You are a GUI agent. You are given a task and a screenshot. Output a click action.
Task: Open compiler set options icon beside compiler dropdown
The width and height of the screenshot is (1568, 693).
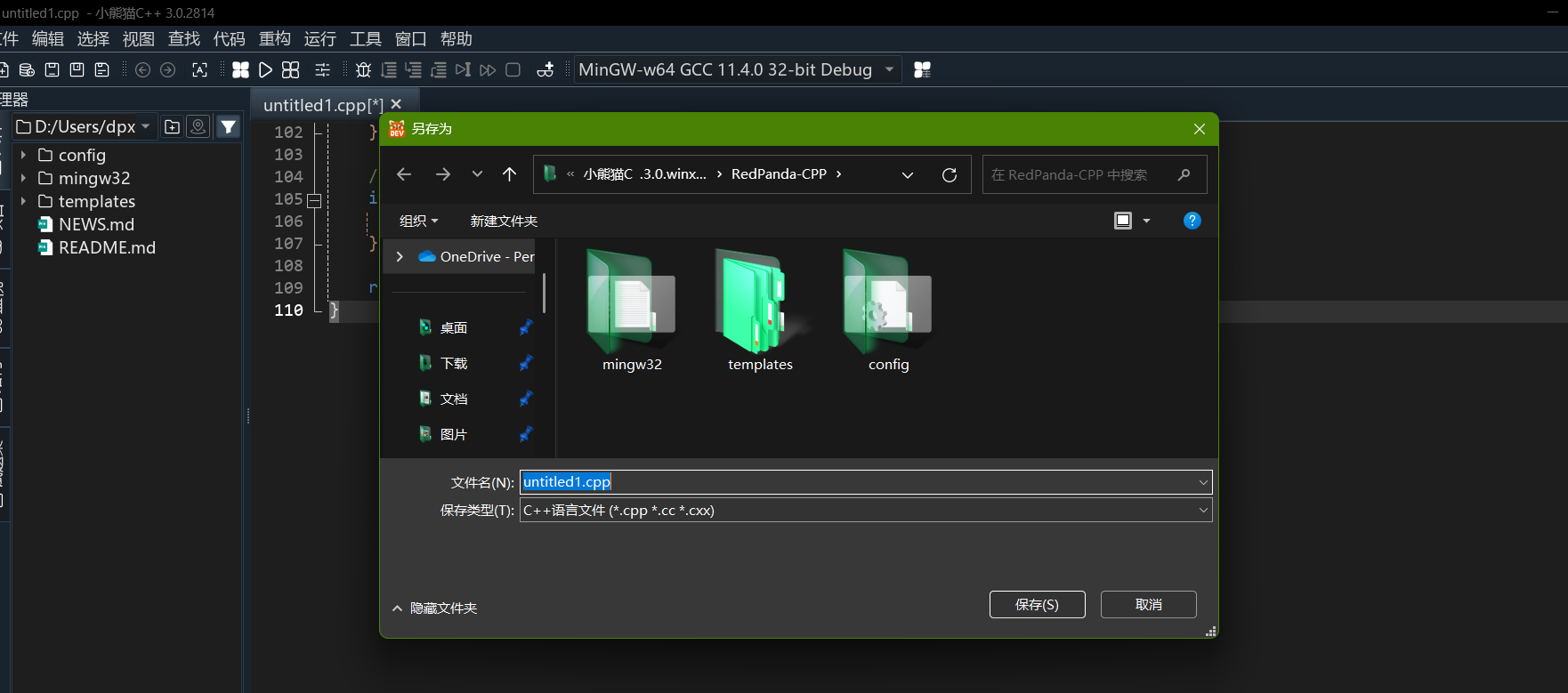pos(922,69)
